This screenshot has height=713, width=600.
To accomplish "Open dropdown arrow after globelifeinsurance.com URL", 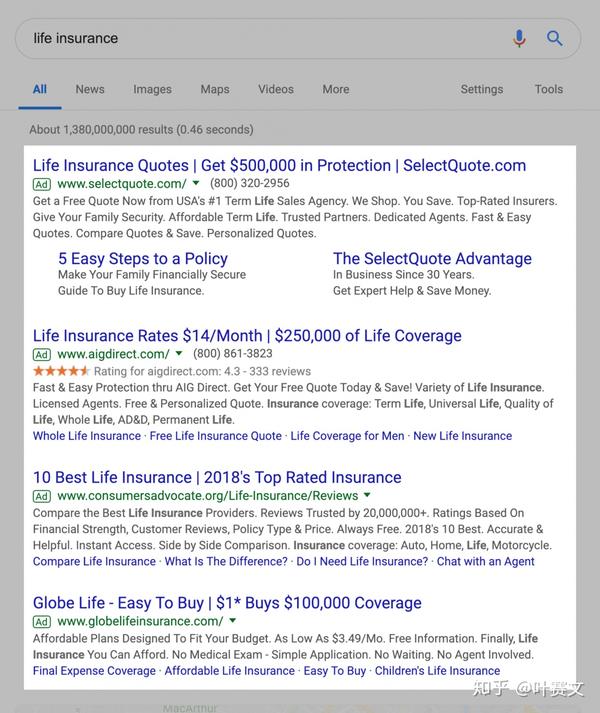I will tap(233, 620).
